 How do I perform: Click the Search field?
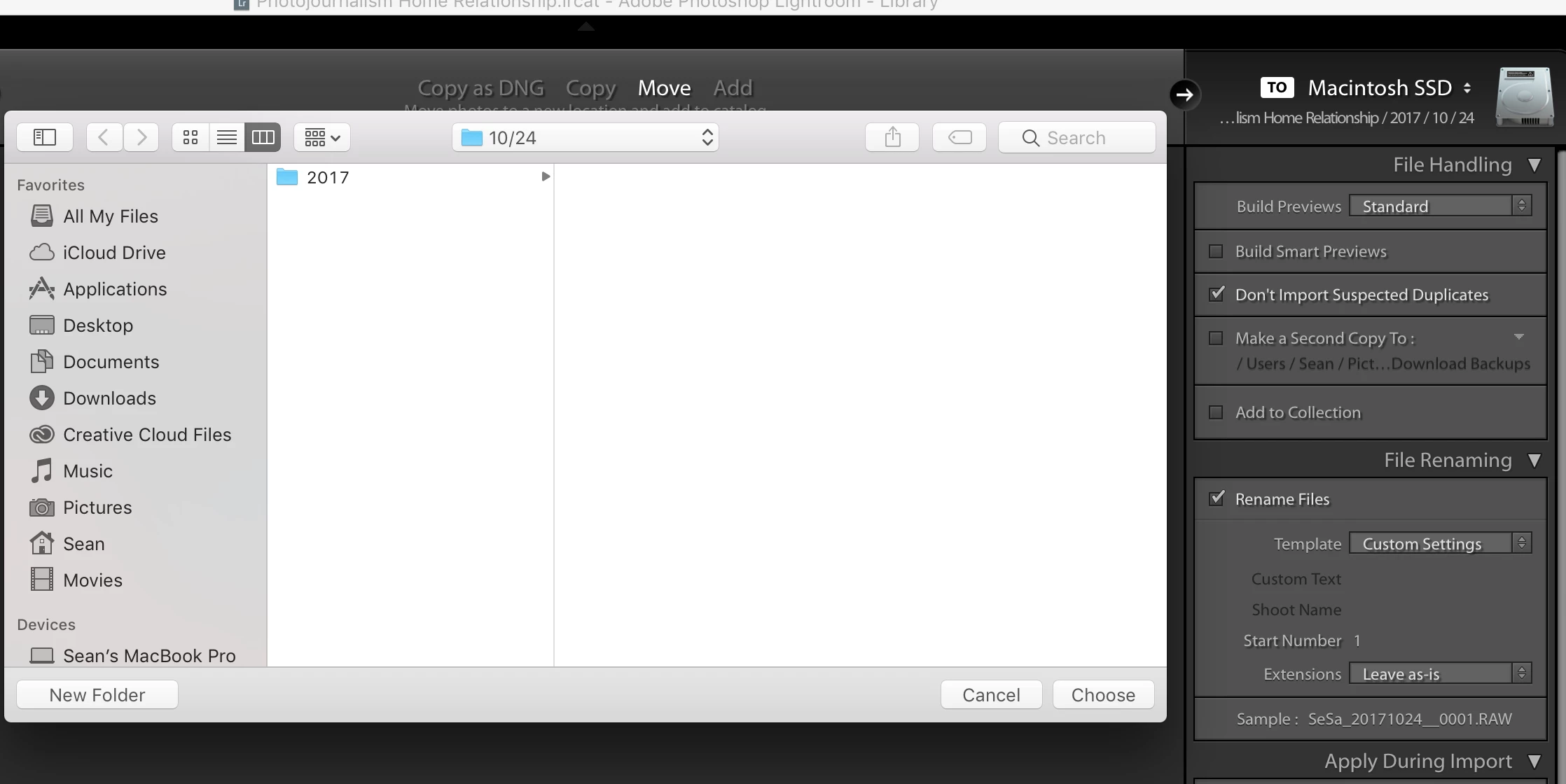[1076, 137]
